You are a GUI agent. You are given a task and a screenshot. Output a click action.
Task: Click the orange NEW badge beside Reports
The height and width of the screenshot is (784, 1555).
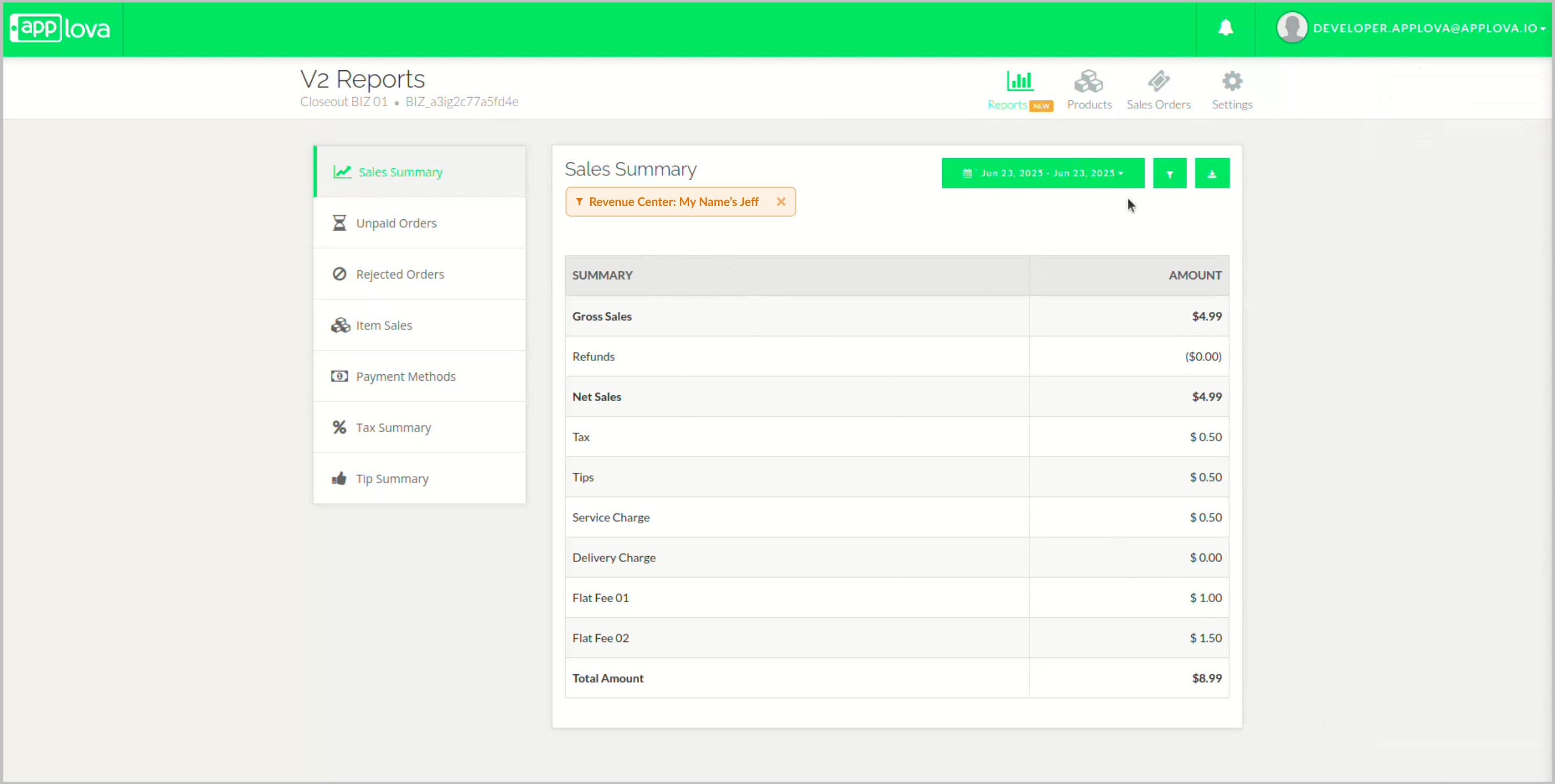(1041, 106)
